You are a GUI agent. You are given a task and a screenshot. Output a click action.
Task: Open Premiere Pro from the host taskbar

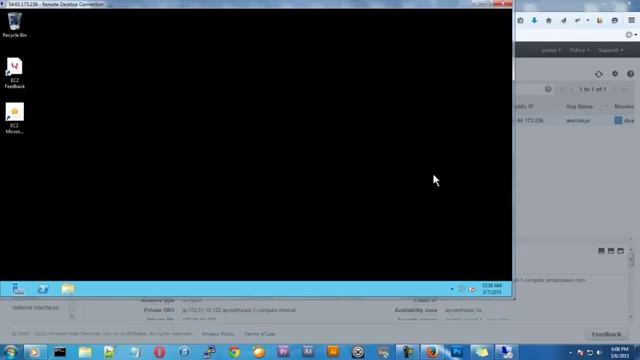(x=283, y=352)
